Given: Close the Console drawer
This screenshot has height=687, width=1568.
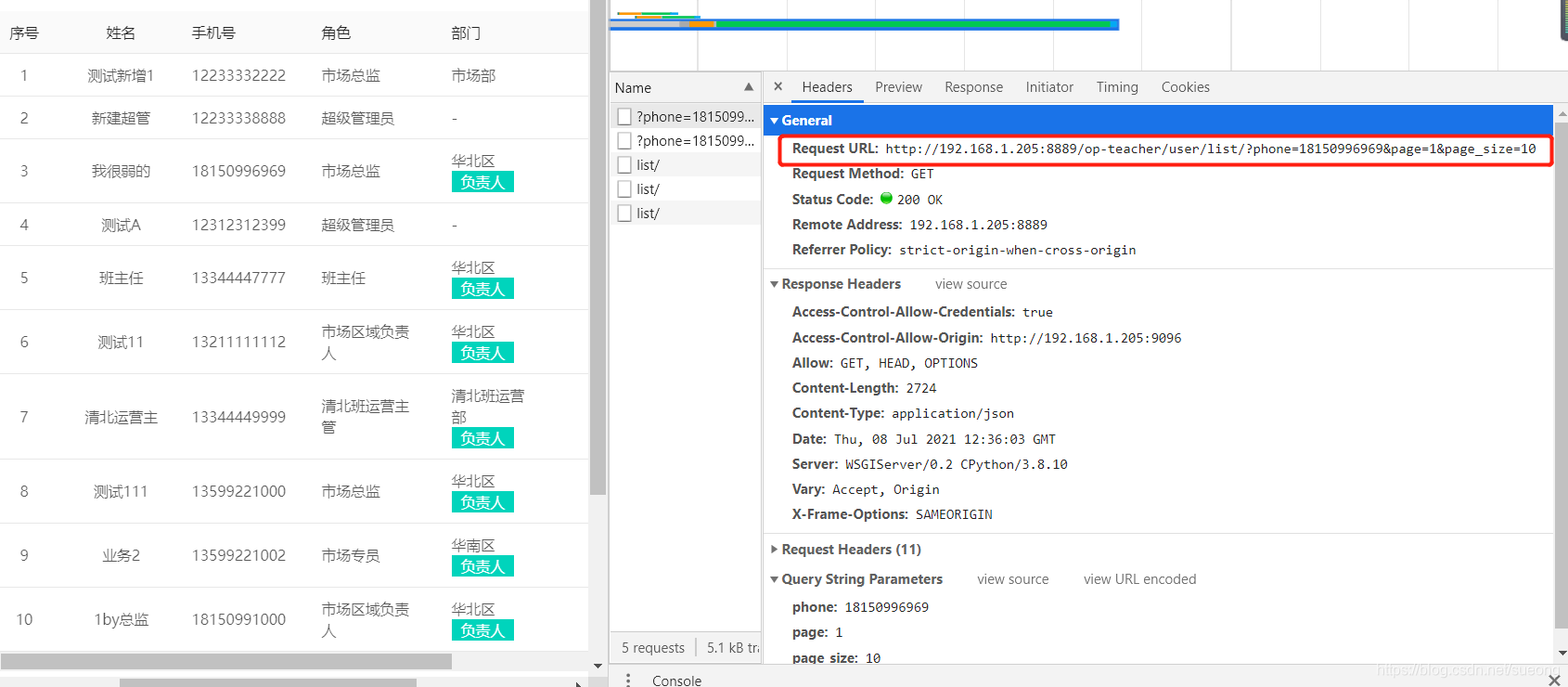Looking at the screenshot, I should click(x=1554, y=681).
